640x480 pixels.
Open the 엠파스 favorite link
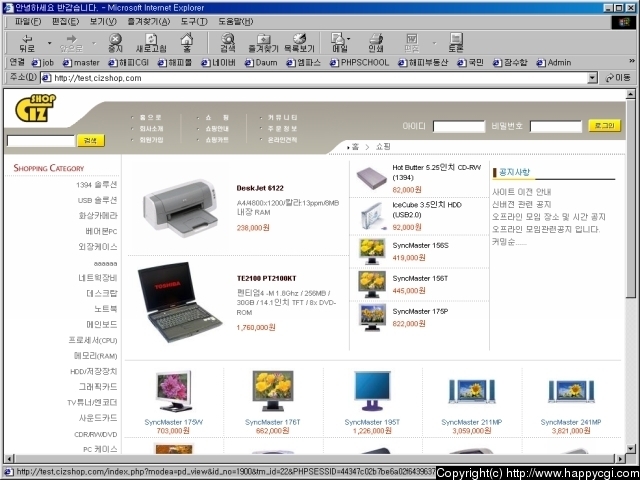click(303, 62)
